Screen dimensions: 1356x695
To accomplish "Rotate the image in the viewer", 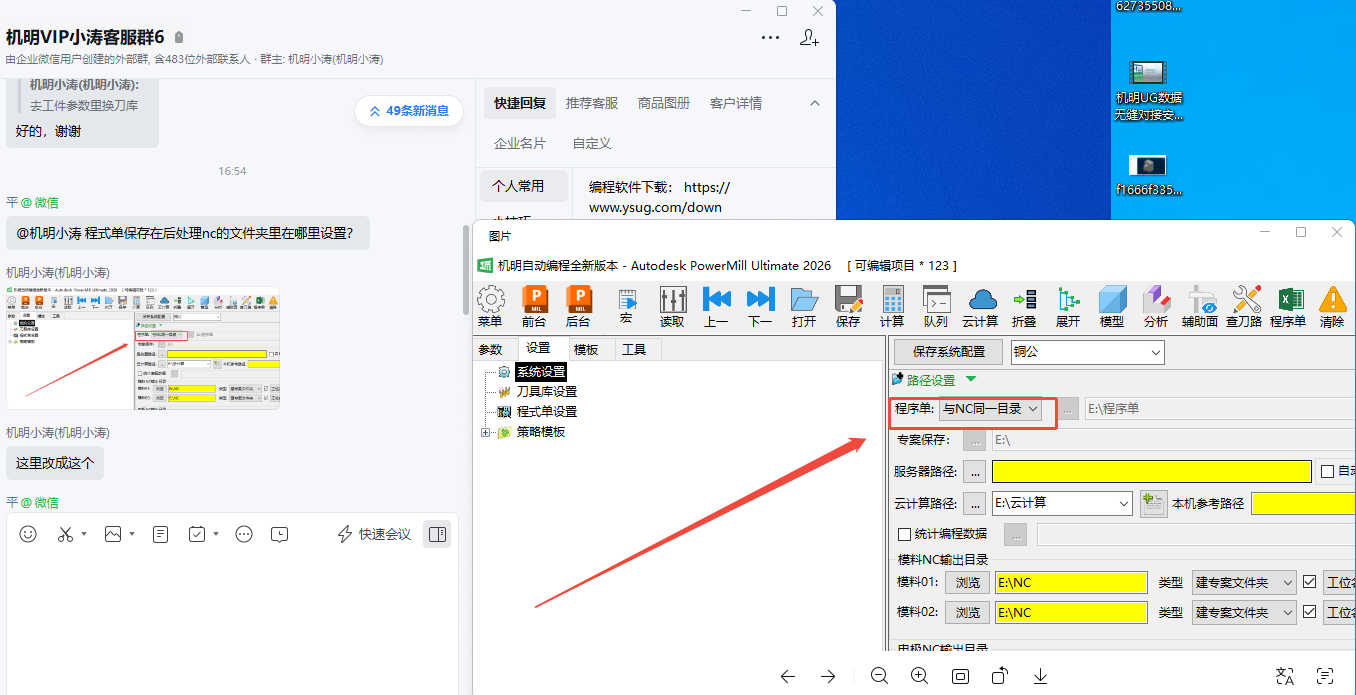I will pyautogui.click(x=1000, y=676).
